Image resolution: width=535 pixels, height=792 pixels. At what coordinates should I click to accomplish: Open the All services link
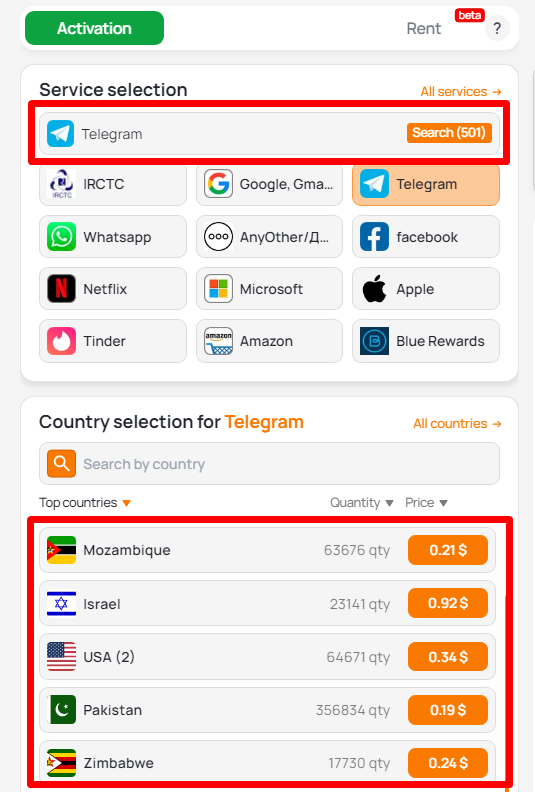[461, 91]
